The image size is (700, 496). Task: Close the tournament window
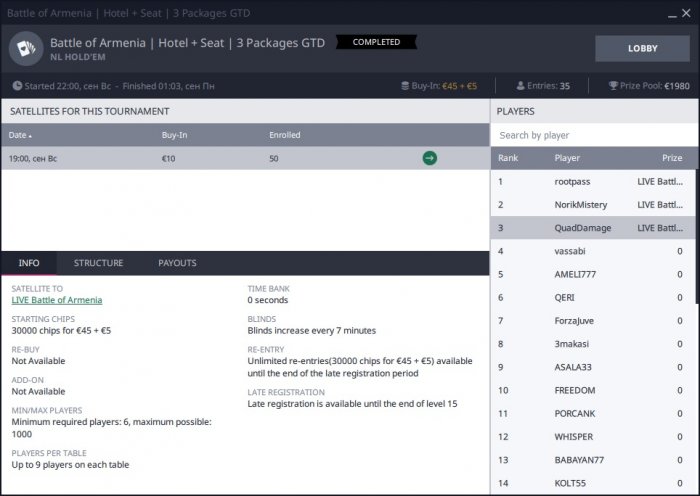coord(685,13)
